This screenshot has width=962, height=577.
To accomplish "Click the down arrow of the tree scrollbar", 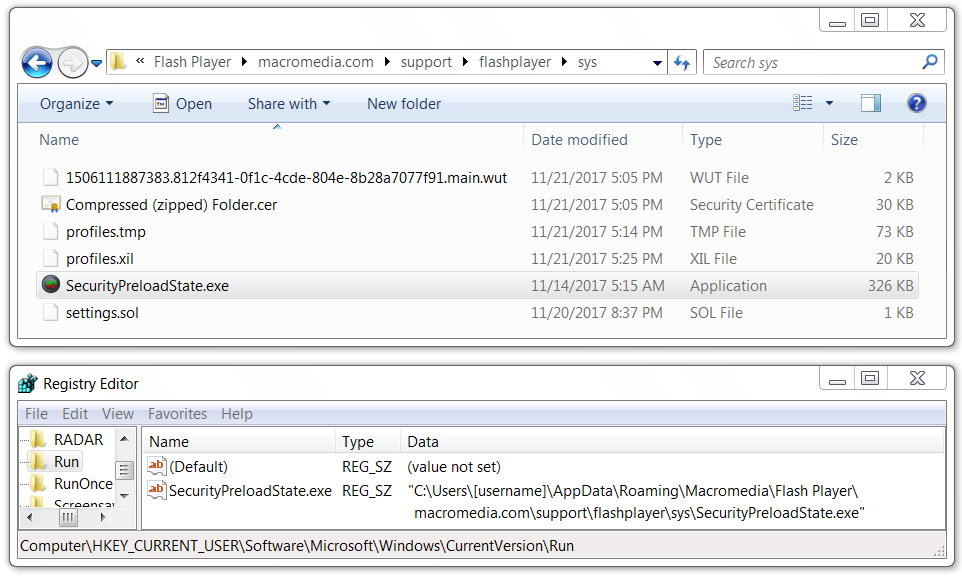I will 124,496.
